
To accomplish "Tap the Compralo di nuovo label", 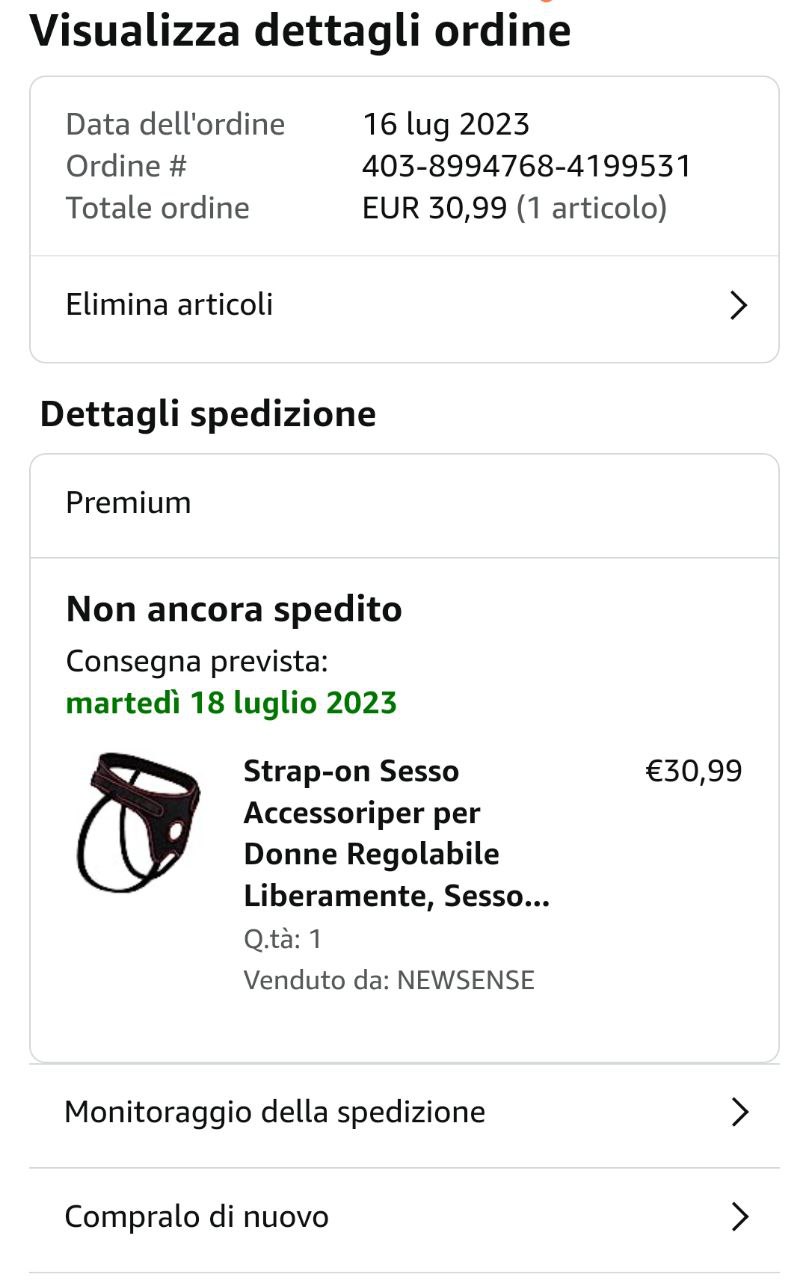I will [x=196, y=1217].
